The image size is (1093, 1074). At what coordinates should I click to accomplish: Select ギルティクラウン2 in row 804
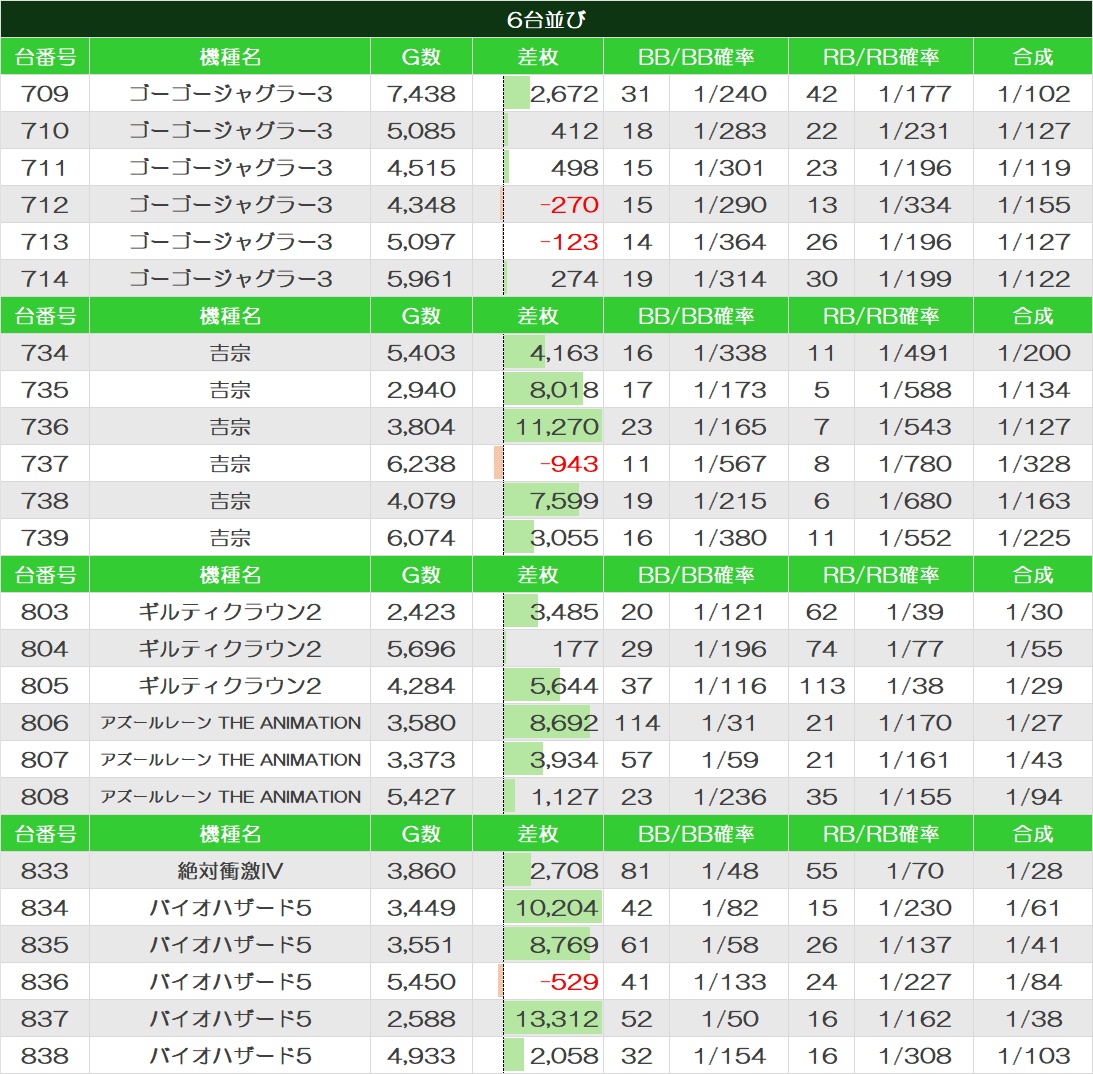pos(230,648)
